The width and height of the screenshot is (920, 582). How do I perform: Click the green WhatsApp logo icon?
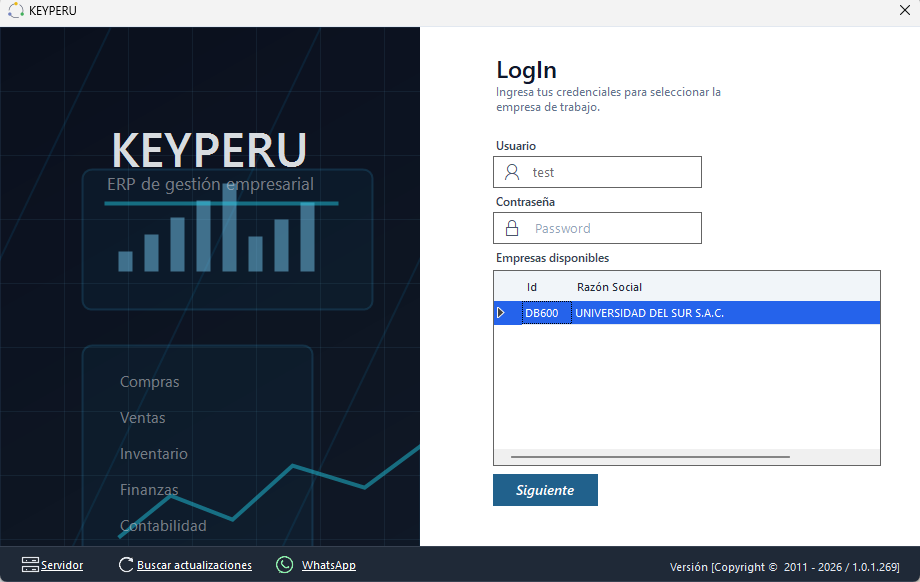tap(285, 564)
